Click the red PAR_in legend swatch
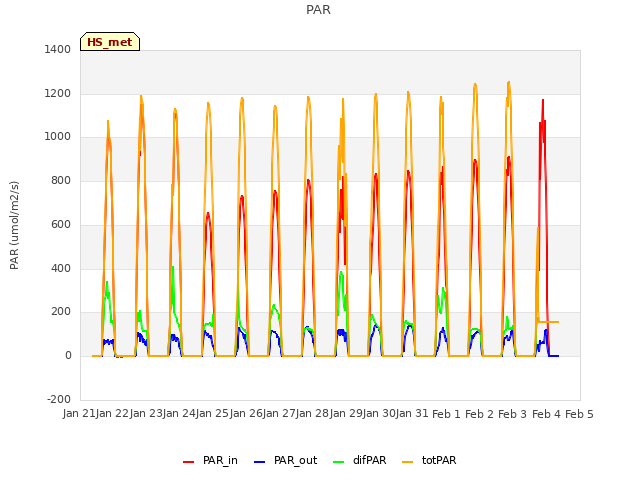This screenshot has width=640, height=480. (189, 462)
